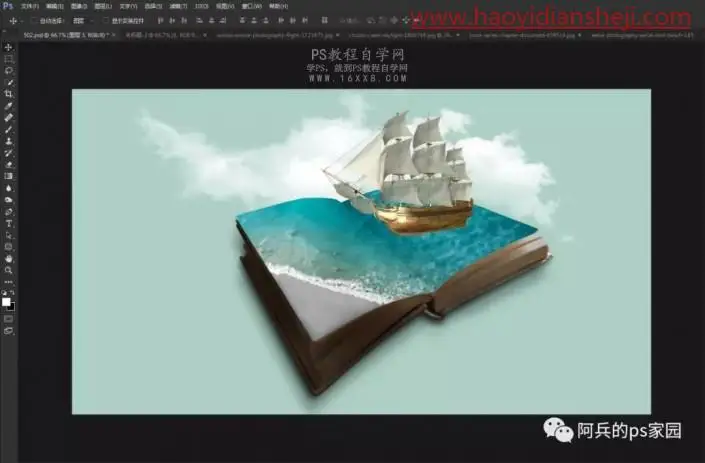705x463 pixels.
Task: Select the Zoom tool
Action: click(9, 270)
